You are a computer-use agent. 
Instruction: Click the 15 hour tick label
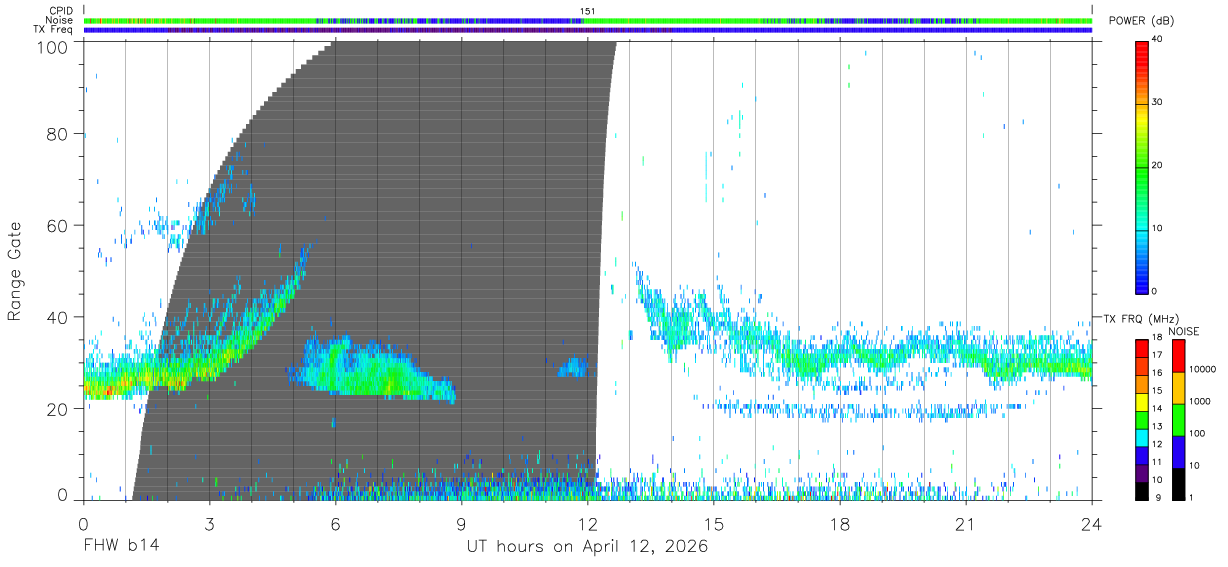point(714,523)
